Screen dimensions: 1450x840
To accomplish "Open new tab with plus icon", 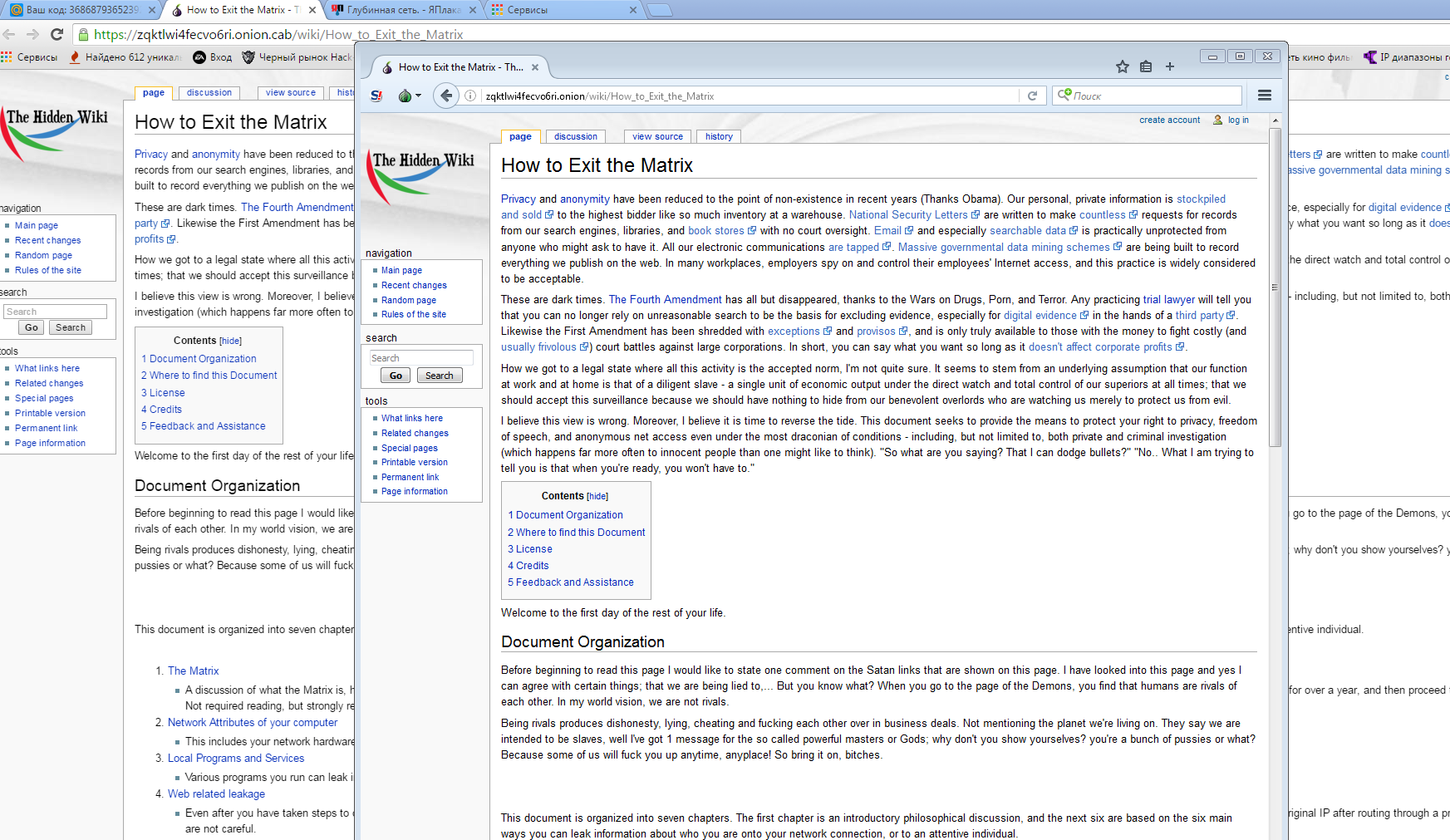I will pyautogui.click(x=1169, y=66).
